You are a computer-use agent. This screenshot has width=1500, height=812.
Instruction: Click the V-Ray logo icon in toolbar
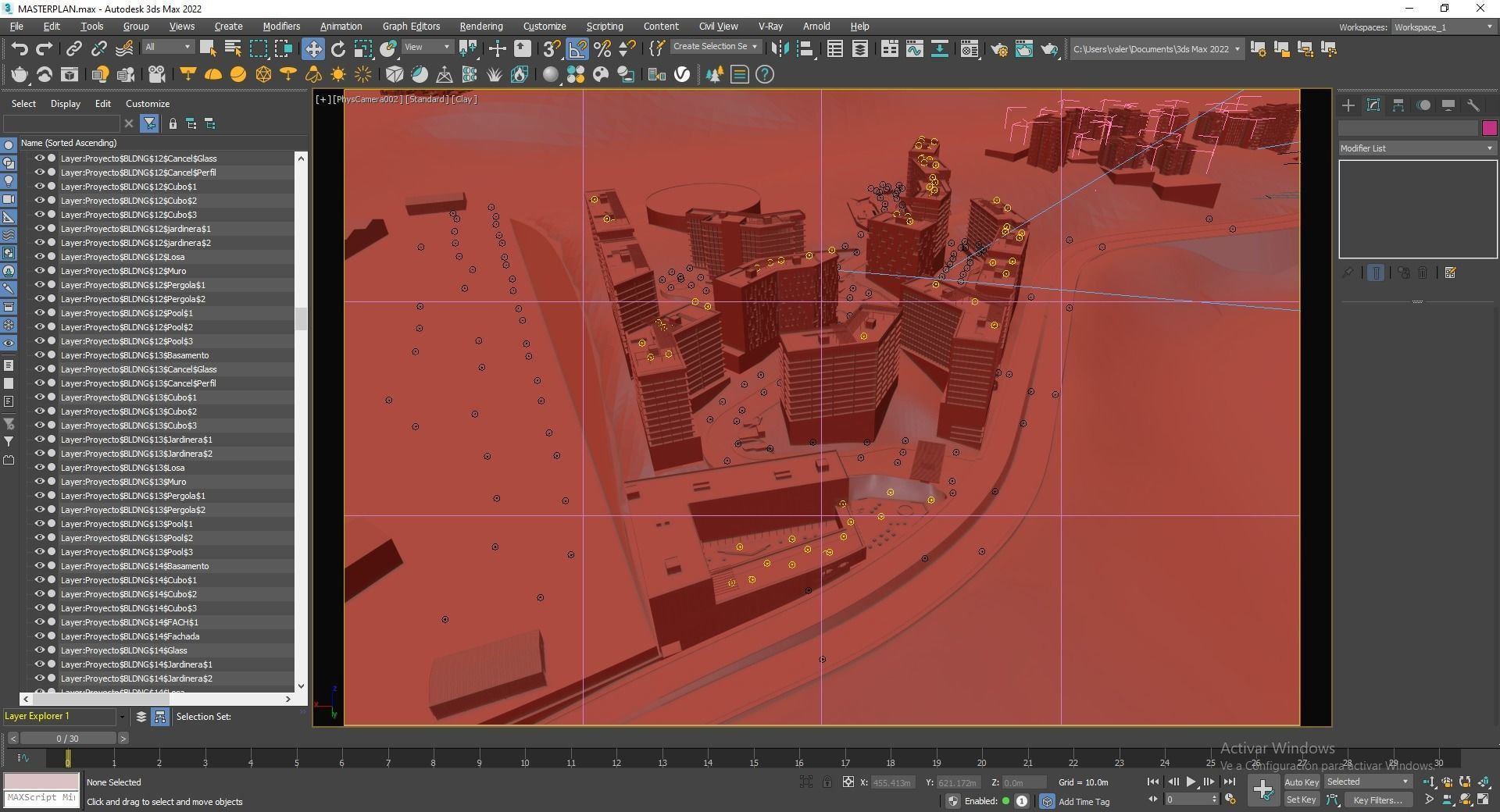pos(683,74)
